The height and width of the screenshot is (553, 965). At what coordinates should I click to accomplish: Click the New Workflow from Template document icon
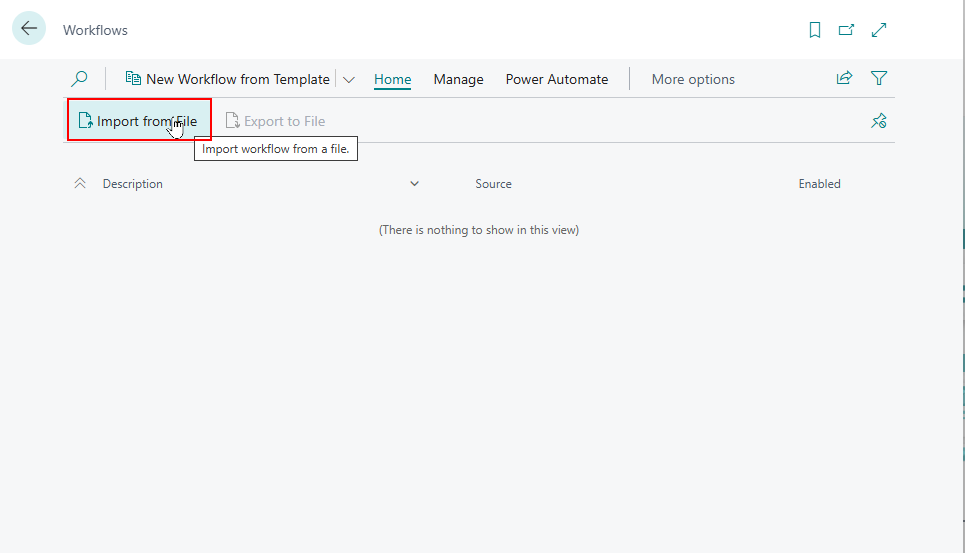[x=133, y=79]
